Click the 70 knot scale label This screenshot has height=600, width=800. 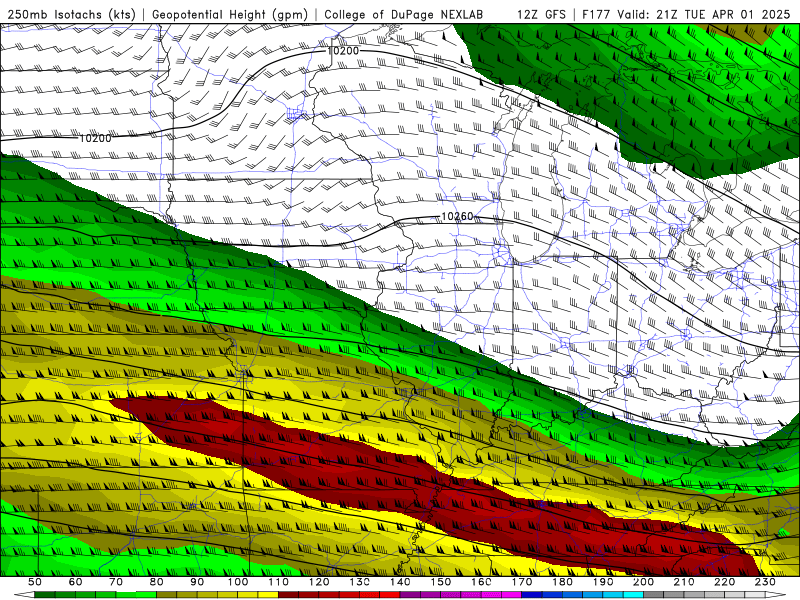[x=116, y=582]
